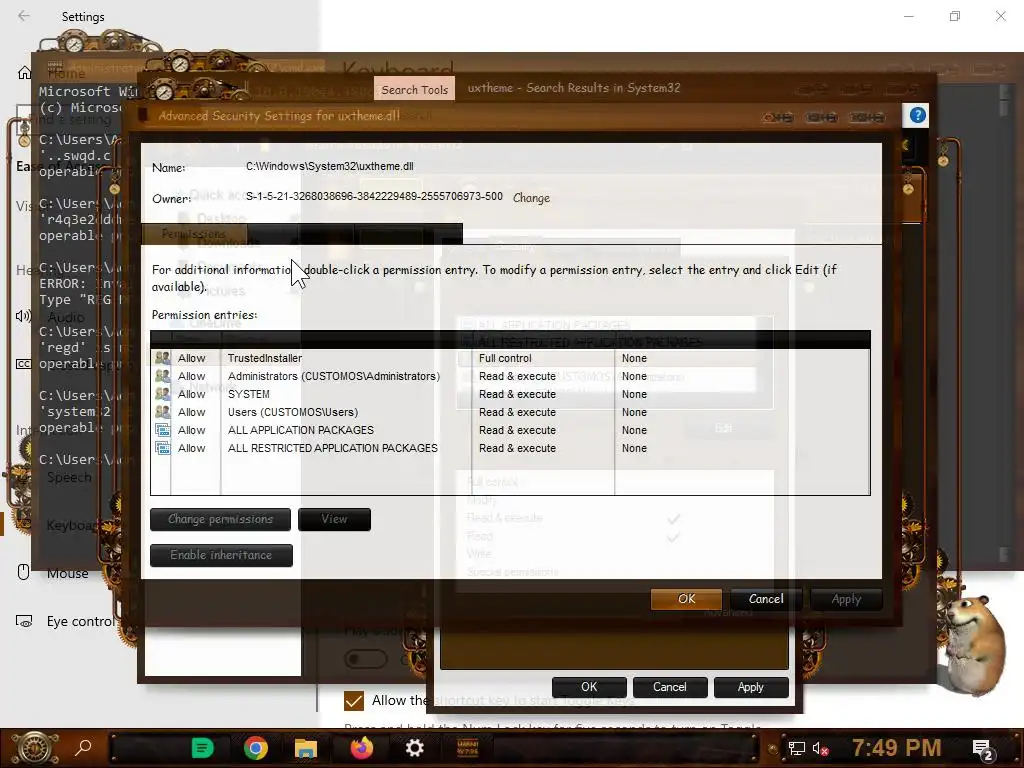
Task: Select the Permissions tab
Action: tap(194, 234)
